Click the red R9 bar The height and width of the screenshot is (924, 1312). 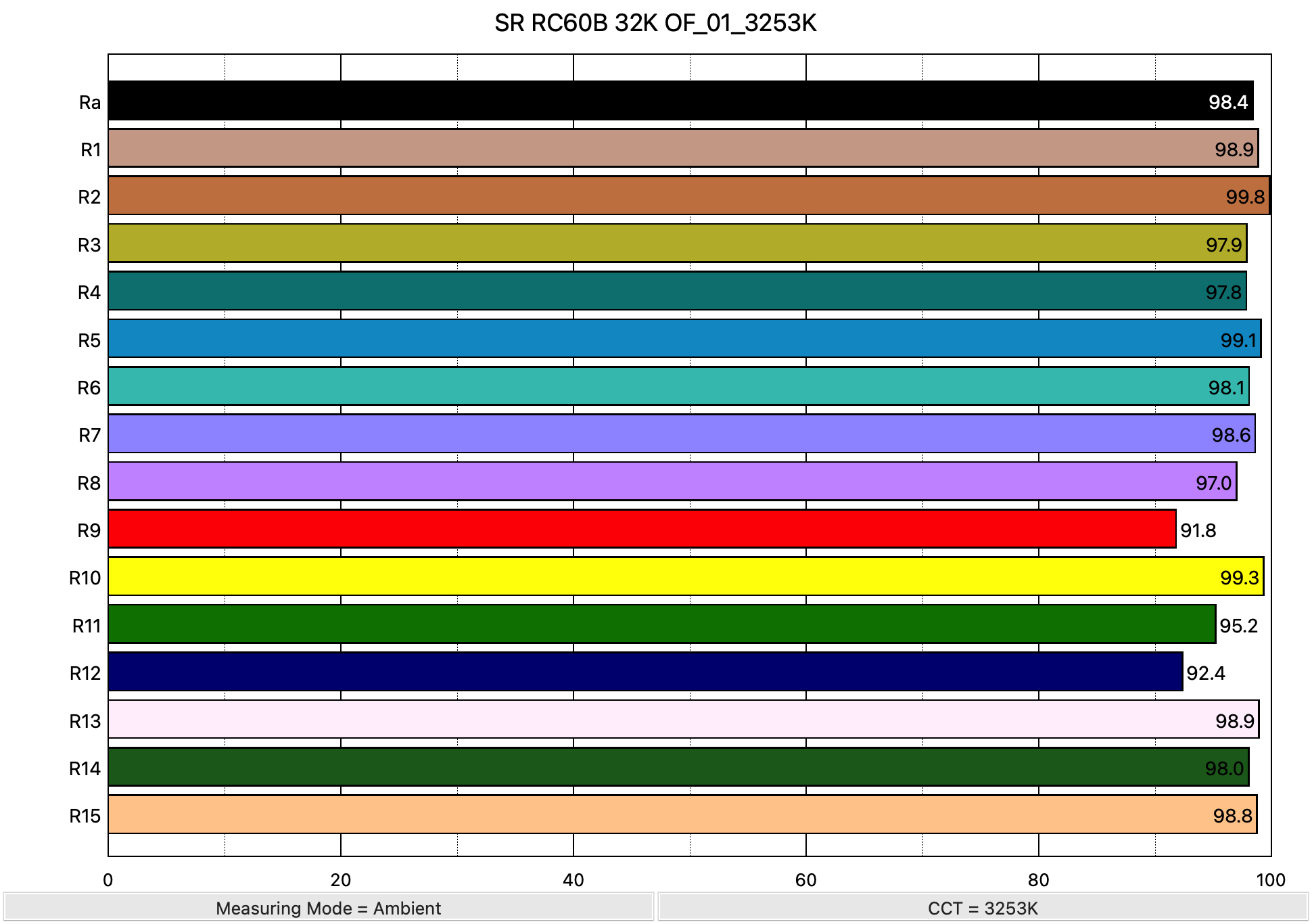[x=642, y=529]
